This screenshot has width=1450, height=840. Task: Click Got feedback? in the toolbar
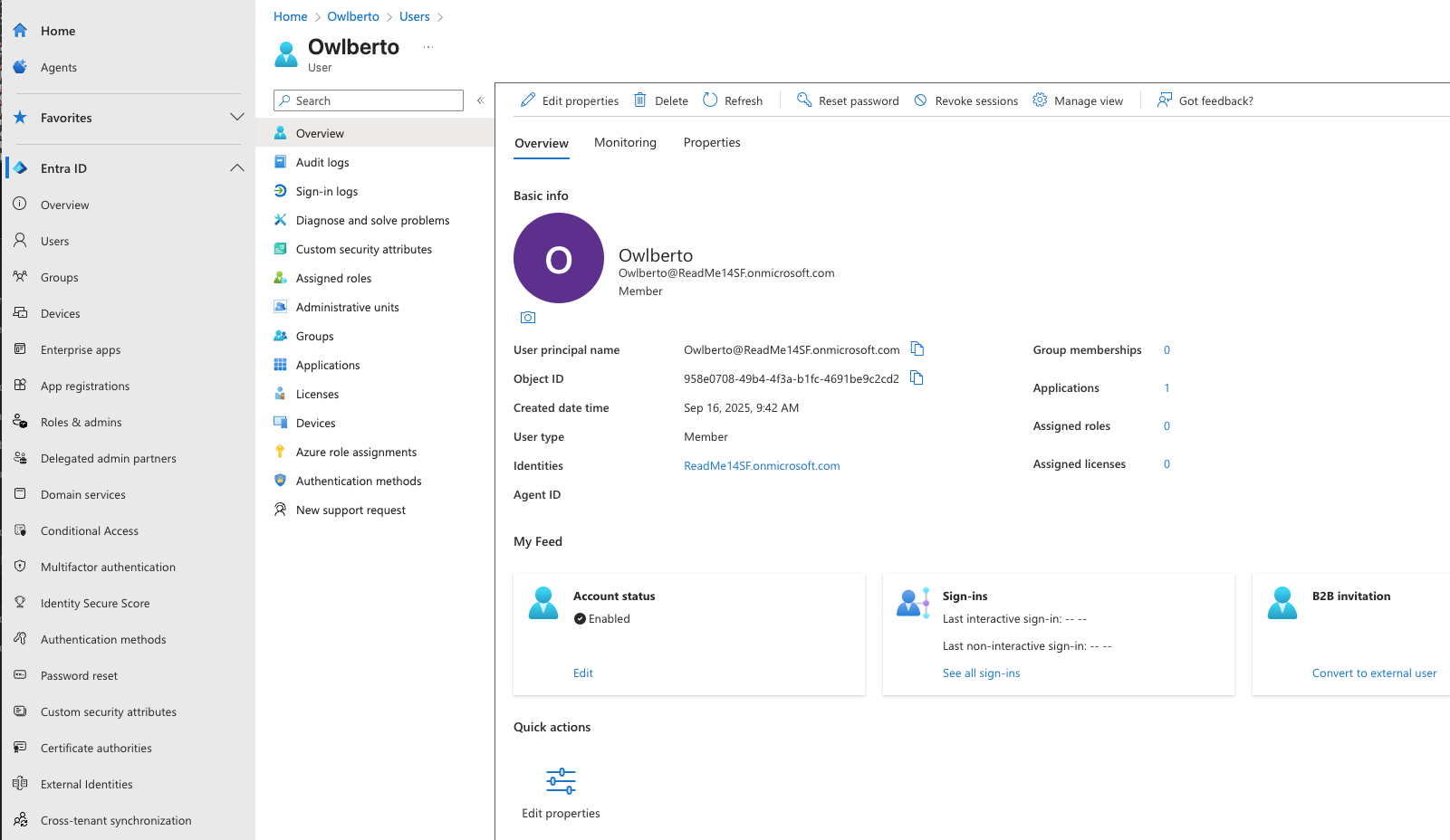click(1205, 100)
